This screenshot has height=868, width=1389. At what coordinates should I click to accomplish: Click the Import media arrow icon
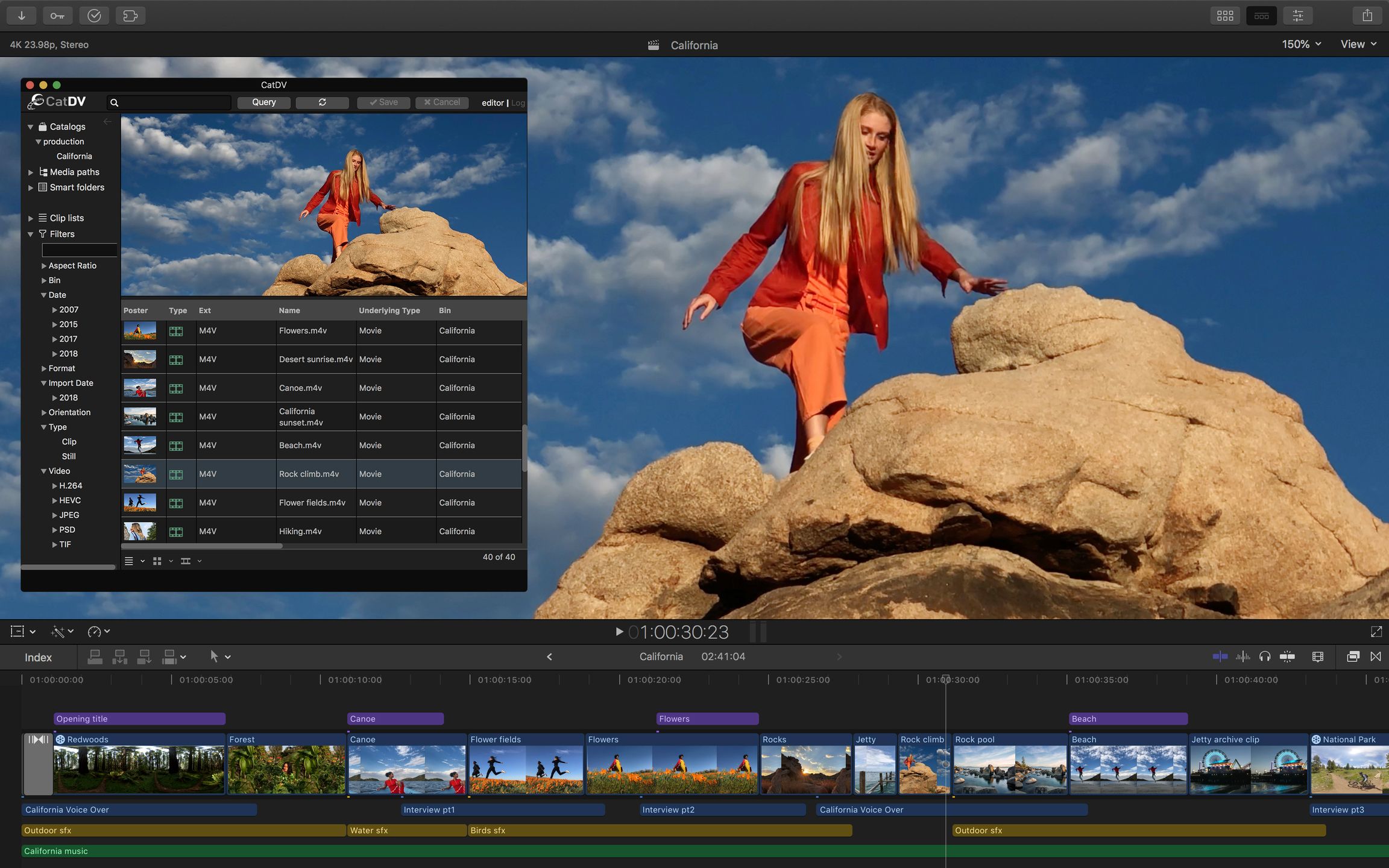pos(21,15)
